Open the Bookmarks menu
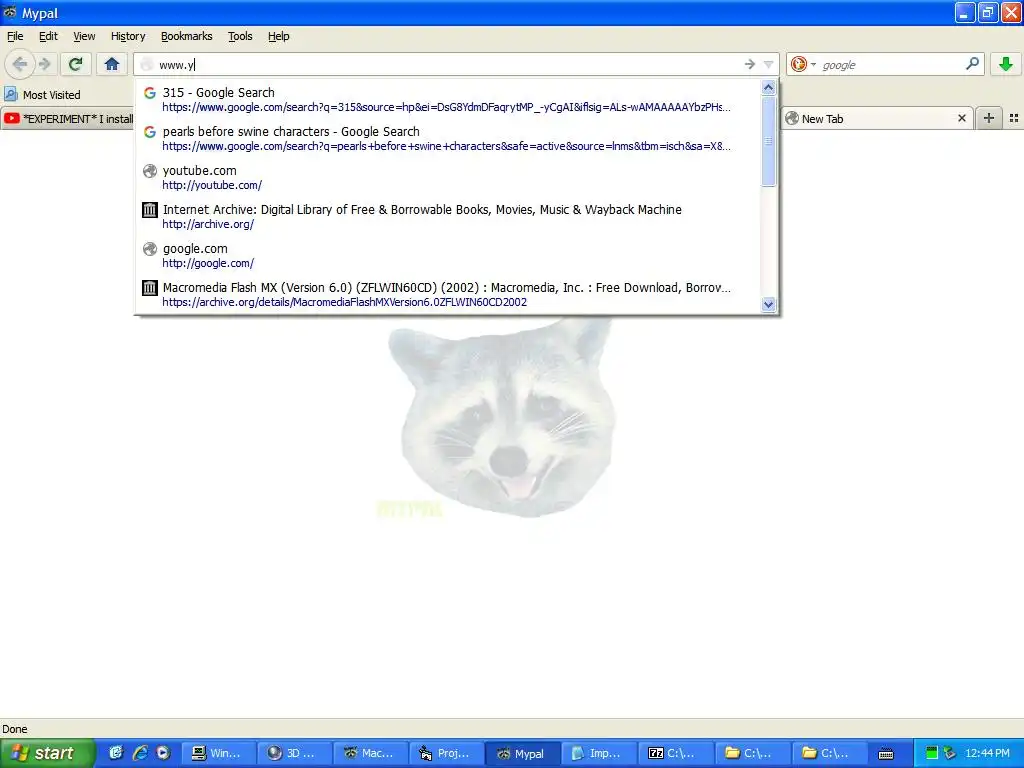This screenshot has height=768, width=1024. coord(187,36)
